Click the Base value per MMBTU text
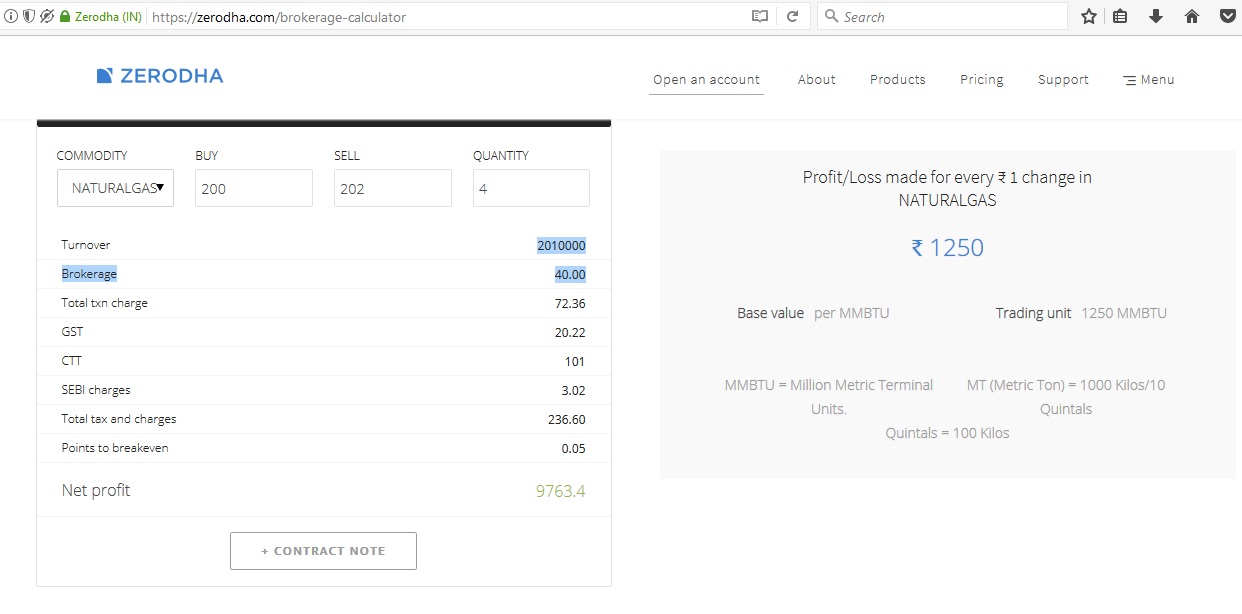The image size is (1242, 614). pyautogui.click(x=813, y=313)
